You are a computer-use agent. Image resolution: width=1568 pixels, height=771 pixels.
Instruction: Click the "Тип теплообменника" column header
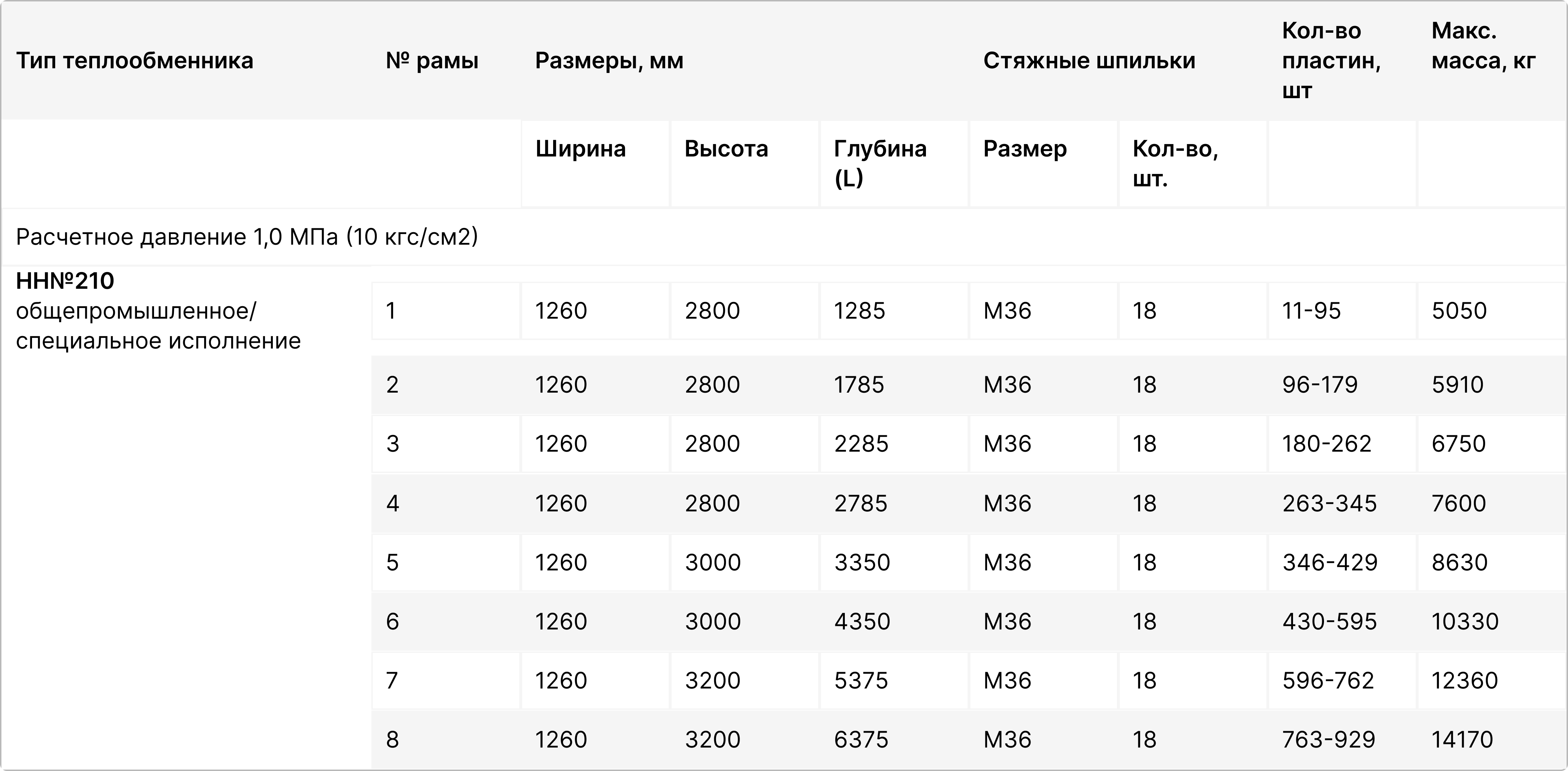[x=134, y=61]
